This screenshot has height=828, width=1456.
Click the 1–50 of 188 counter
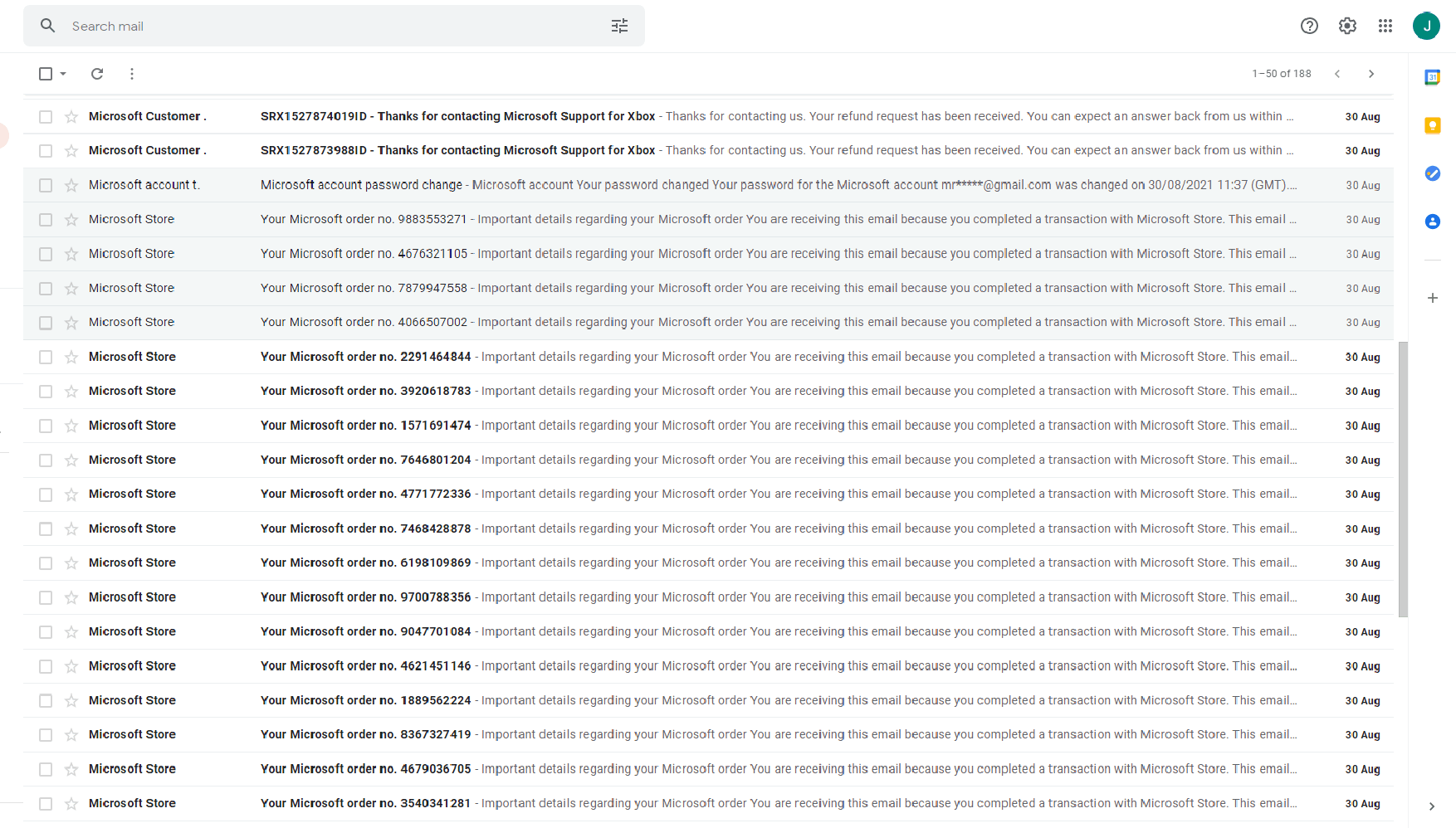pos(1282,74)
